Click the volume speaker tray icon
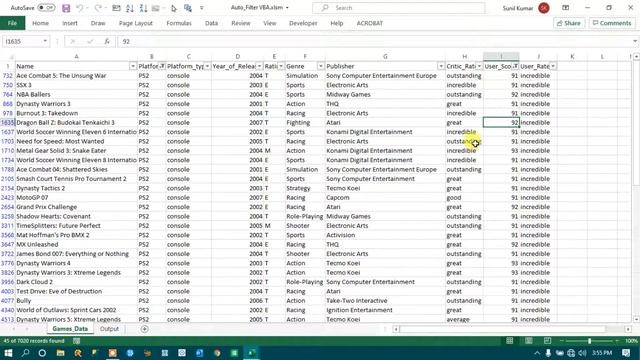640x360 pixels. point(582,353)
